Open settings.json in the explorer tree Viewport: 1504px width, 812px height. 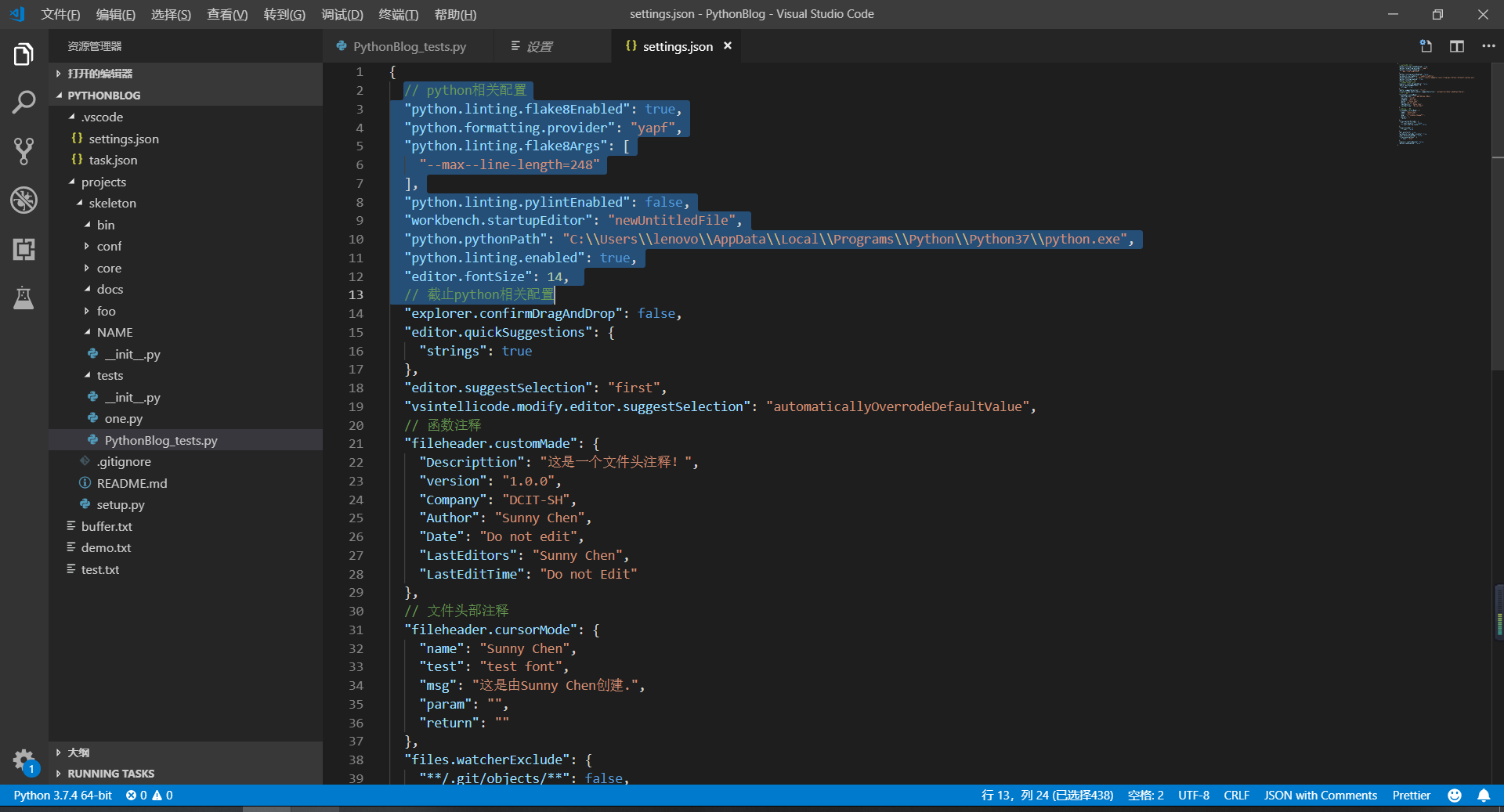click(x=186, y=139)
